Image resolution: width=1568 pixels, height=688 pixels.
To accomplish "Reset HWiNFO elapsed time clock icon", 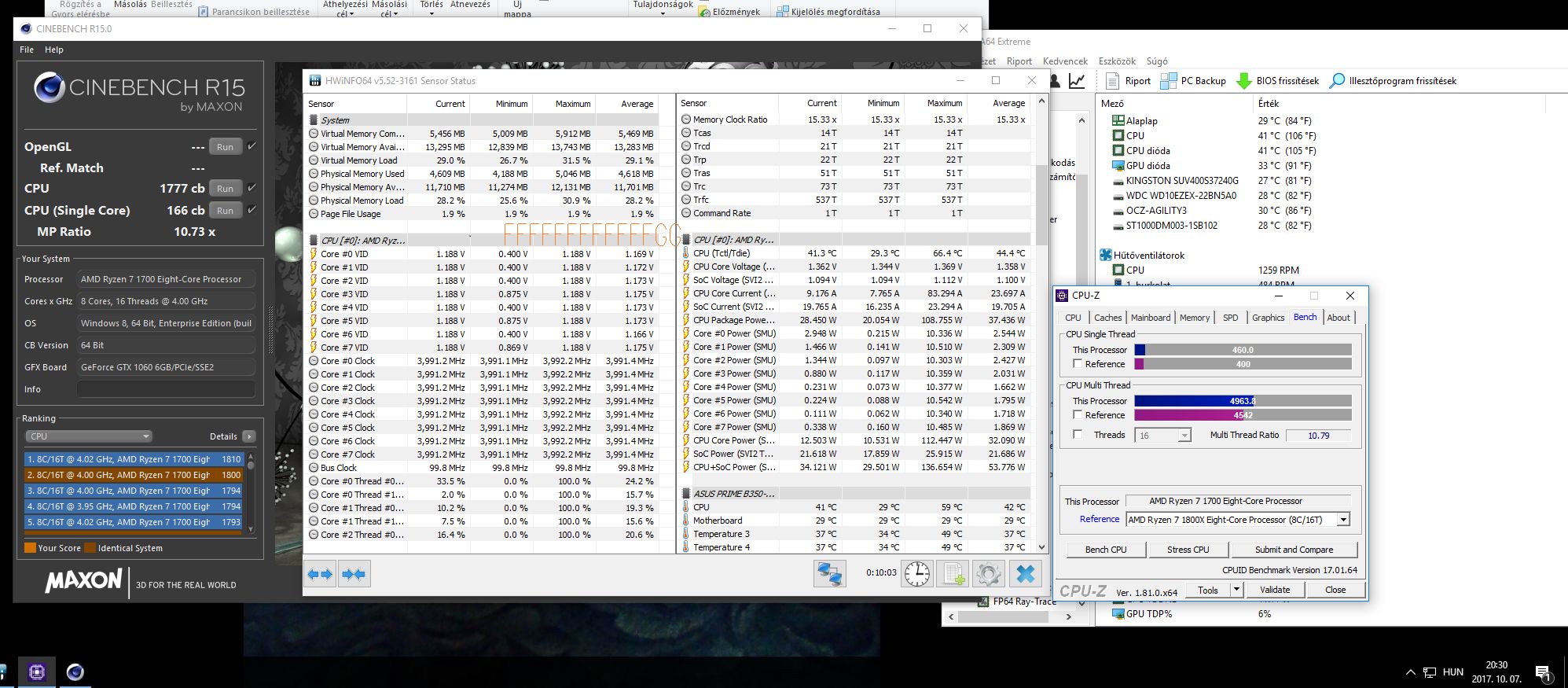I will 916,574.
